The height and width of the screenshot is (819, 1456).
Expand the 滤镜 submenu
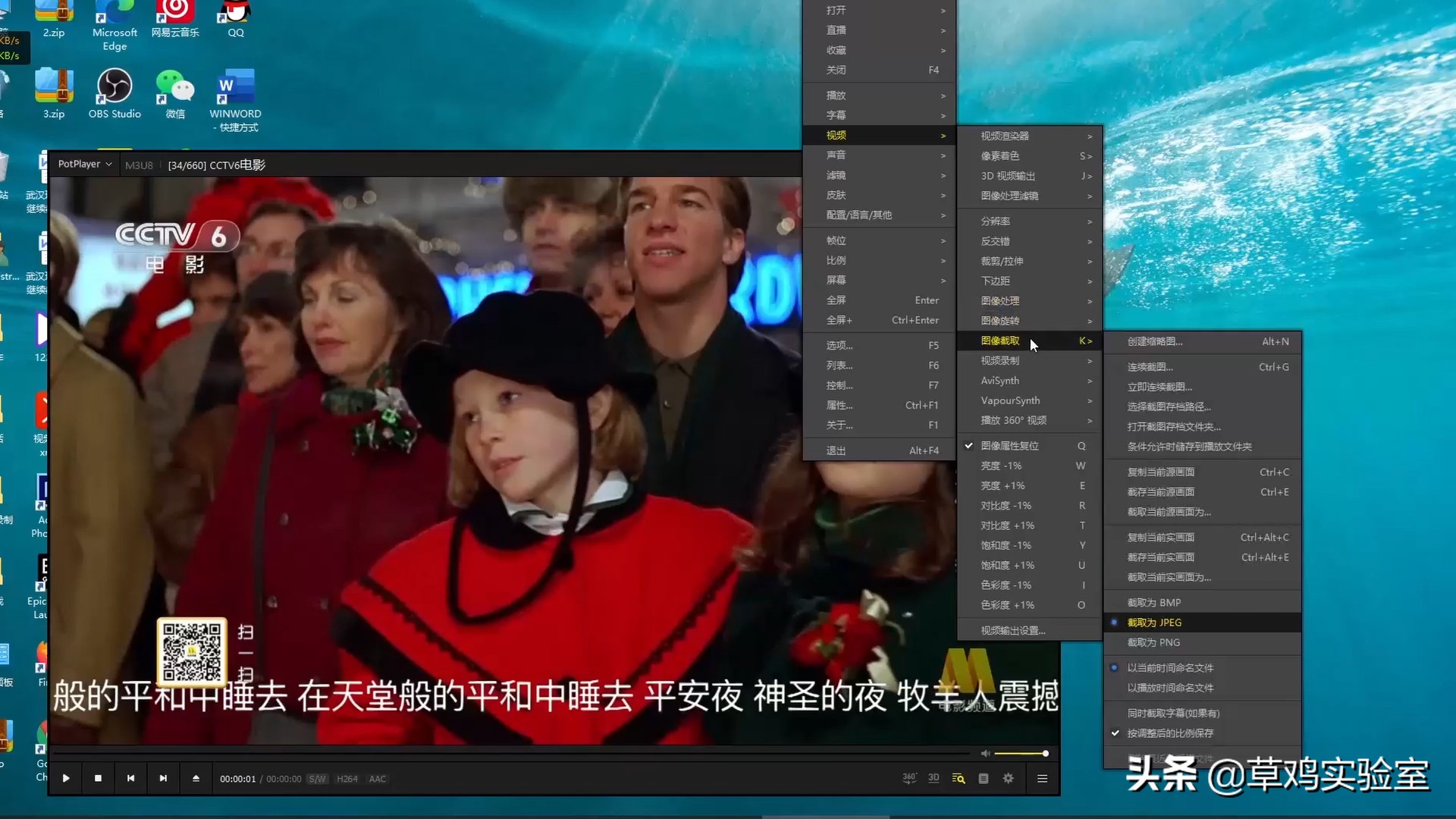click(x=880, y=175)
